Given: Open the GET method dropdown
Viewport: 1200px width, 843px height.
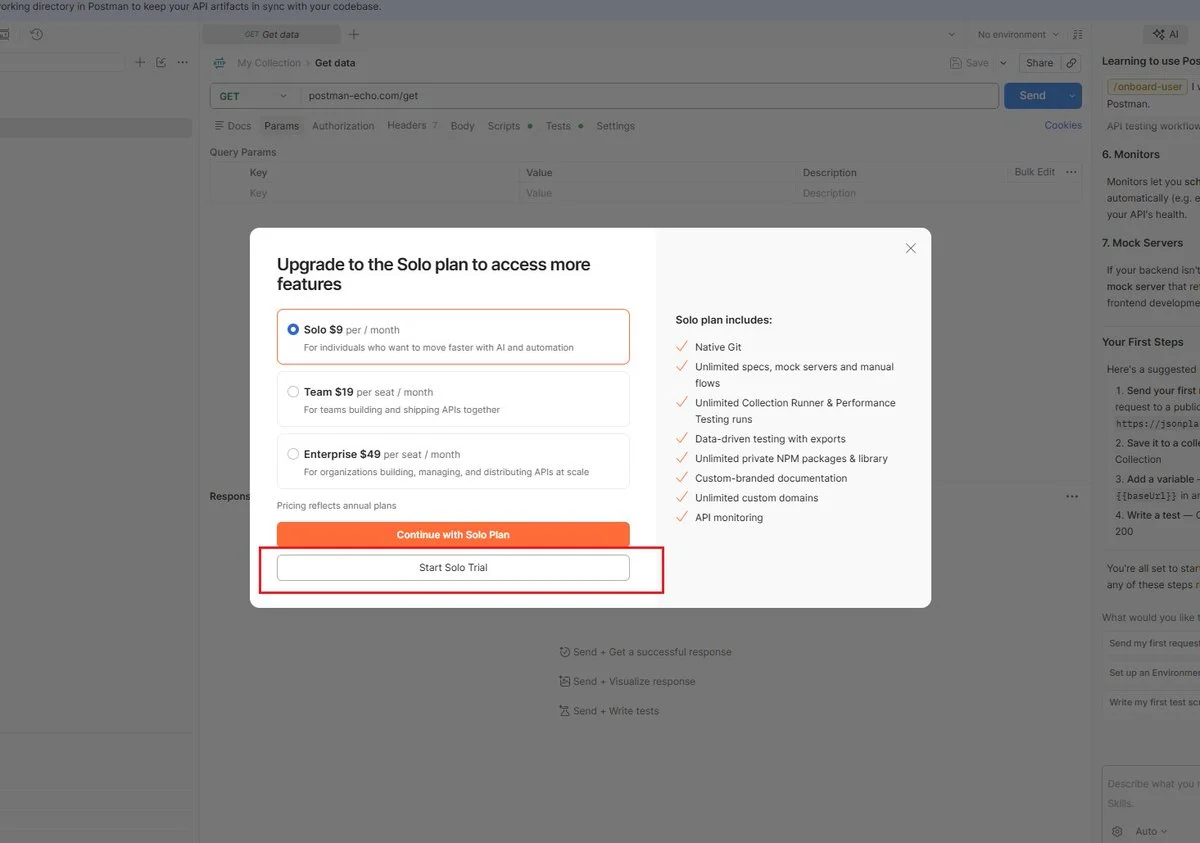Looking at the screenshot, I should 255,96.
